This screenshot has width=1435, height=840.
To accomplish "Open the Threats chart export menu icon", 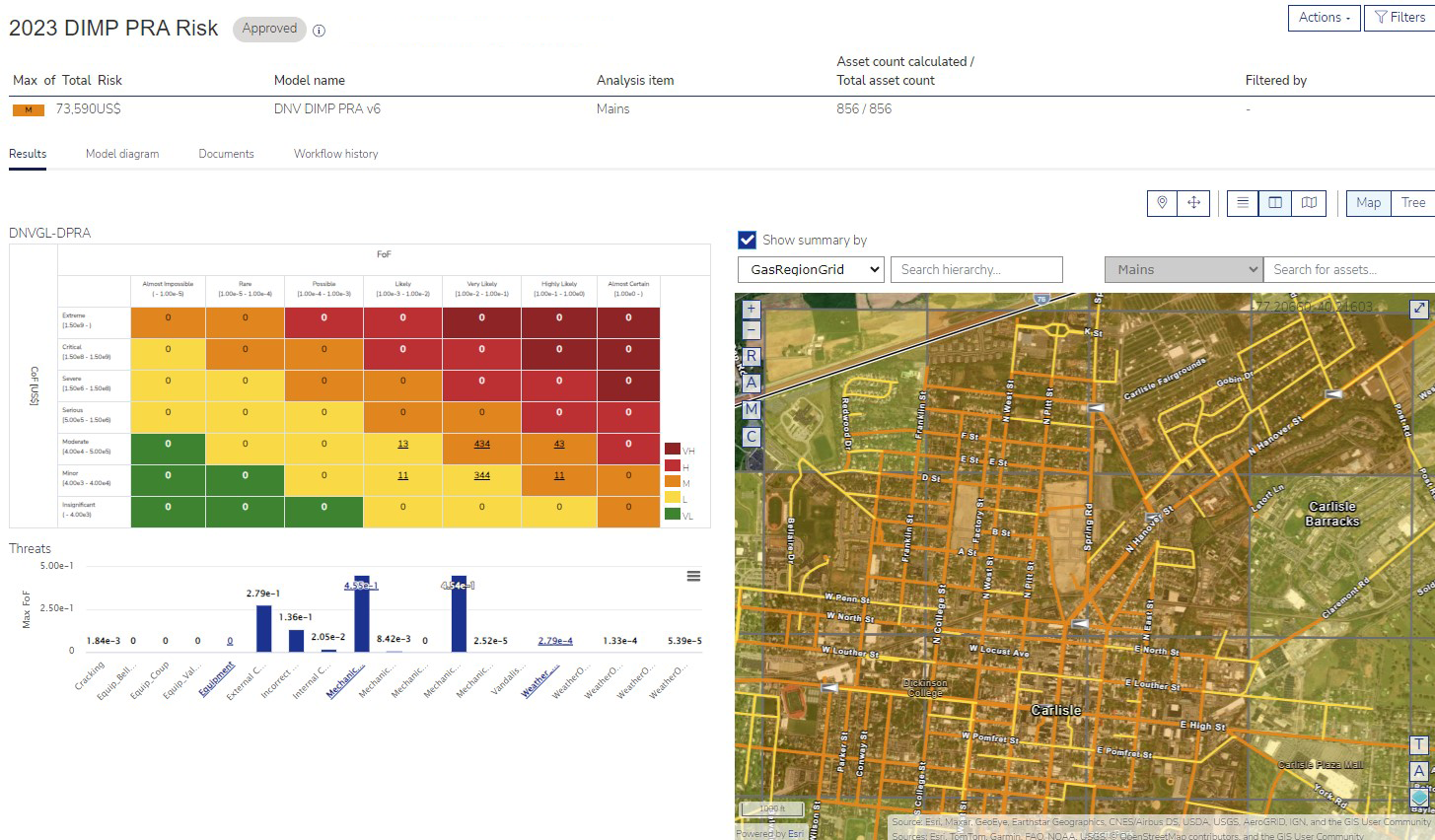I will (x=693, y=575).
